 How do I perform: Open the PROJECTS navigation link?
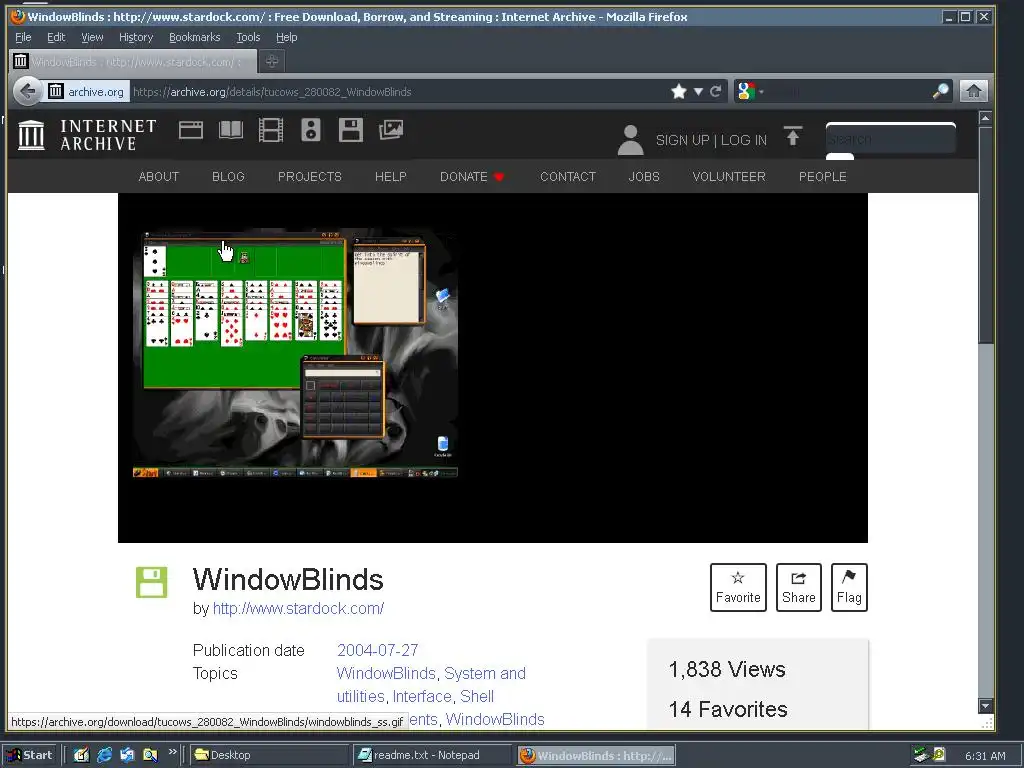click(310, 177)
